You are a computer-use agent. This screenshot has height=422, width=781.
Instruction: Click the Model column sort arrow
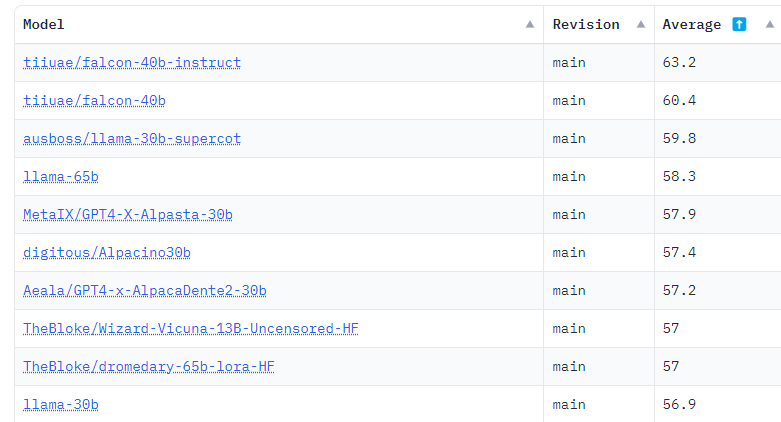[530, 25]
